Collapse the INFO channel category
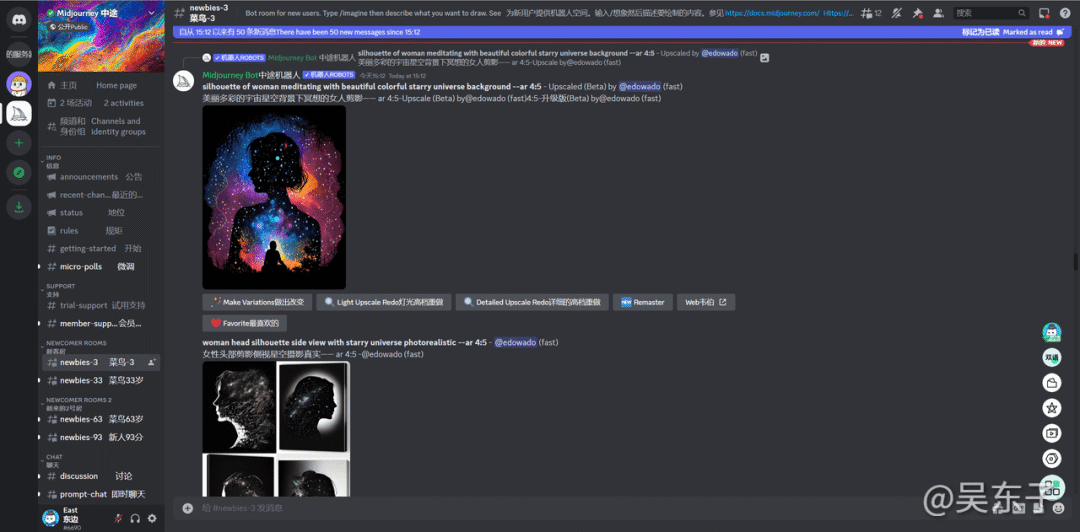 [54, 161]
